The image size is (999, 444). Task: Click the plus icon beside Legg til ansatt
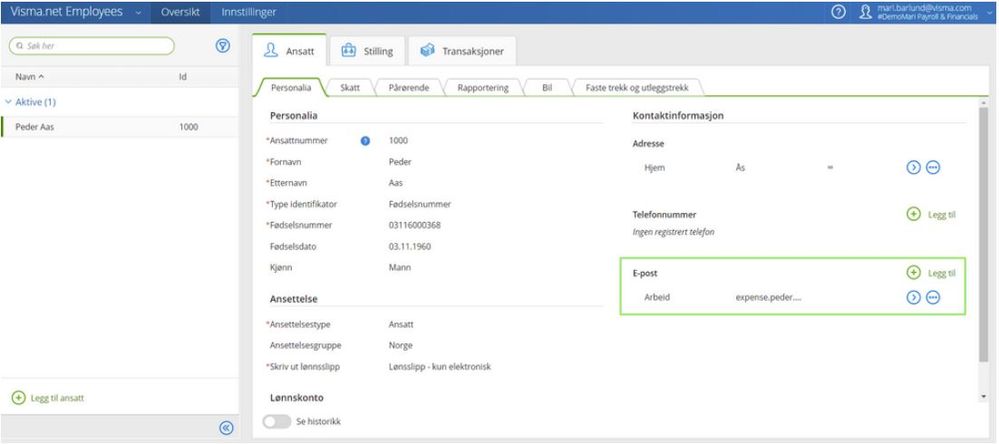19,398
